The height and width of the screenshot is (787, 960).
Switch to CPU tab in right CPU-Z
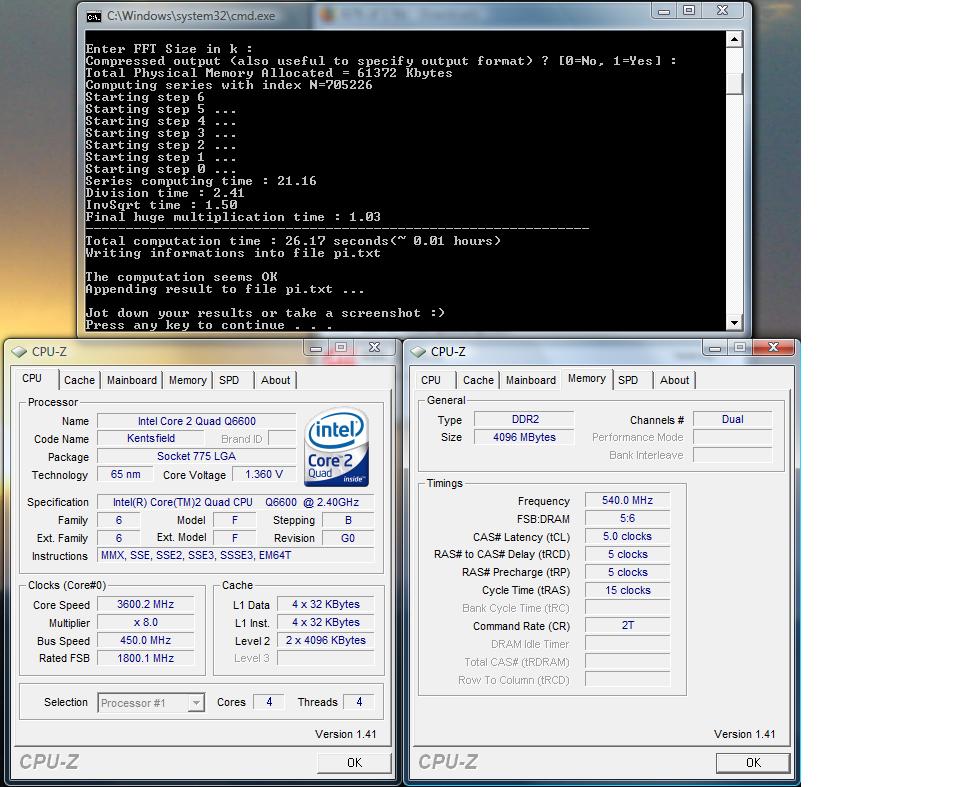[431, 380]
